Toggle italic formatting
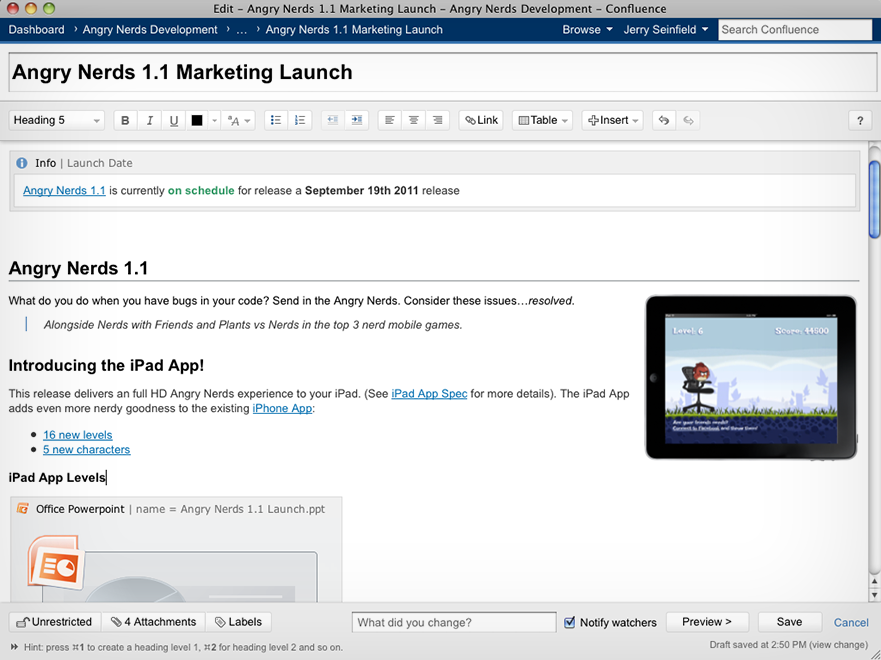881x660 pixels. 149,120
